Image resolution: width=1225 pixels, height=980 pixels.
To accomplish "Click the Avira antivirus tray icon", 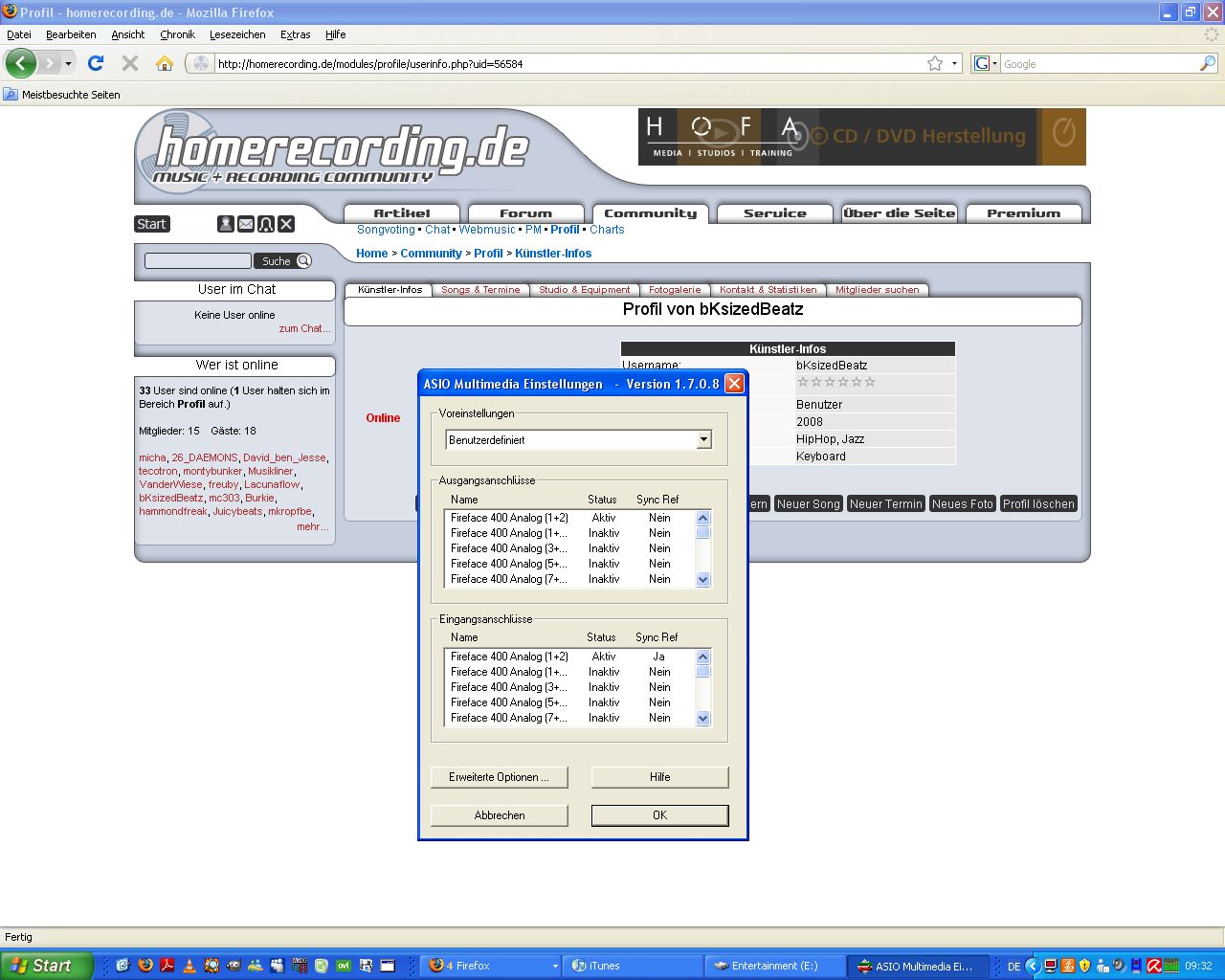I will point(1154,966).
